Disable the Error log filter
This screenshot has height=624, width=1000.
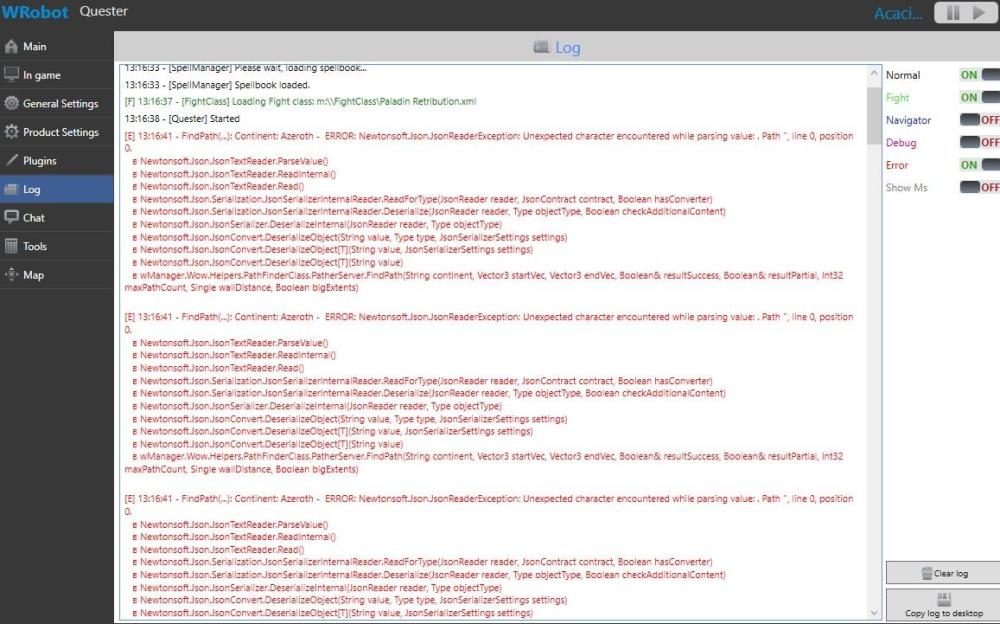pyautogui.click(x=980, y=165)
